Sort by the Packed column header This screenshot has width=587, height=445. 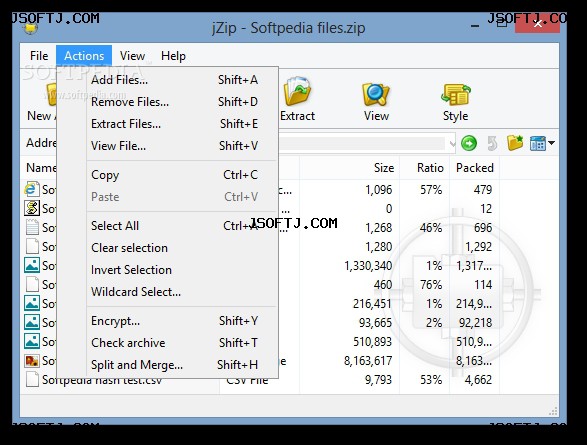pos(474,168)
